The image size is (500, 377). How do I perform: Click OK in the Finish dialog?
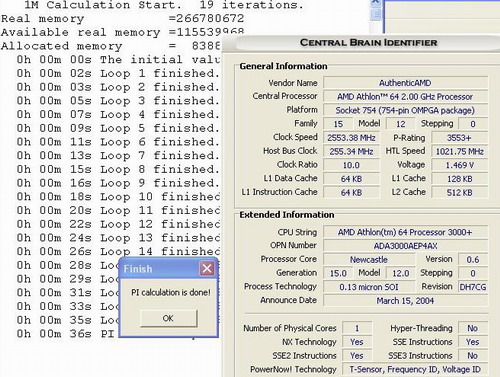pos(169,318)
